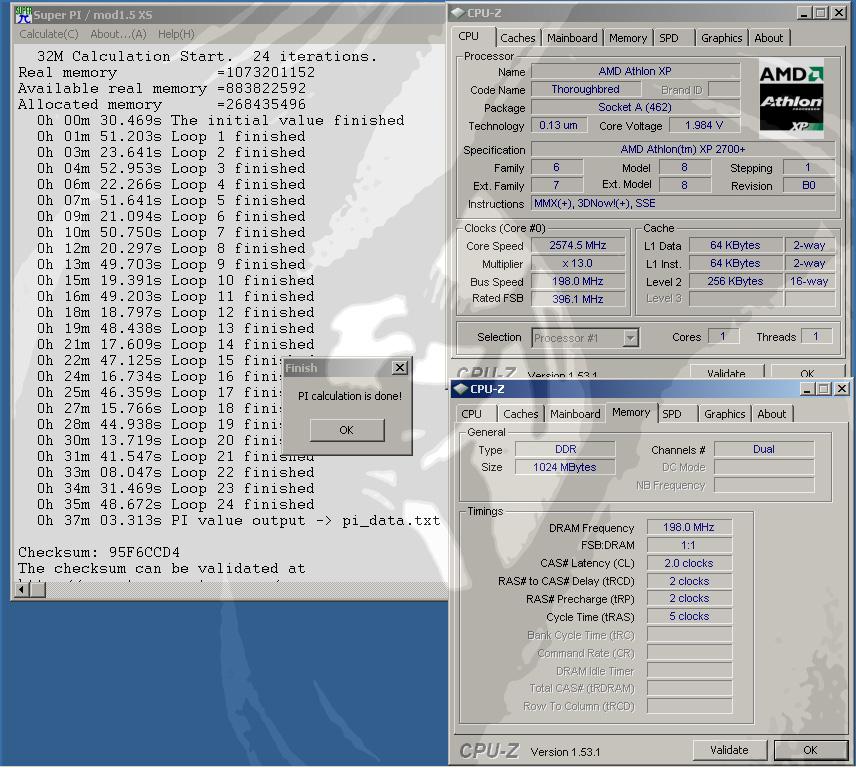Click the CPU-Z icon in back window title
Screen dimensions: 856x768
[457, 13]
